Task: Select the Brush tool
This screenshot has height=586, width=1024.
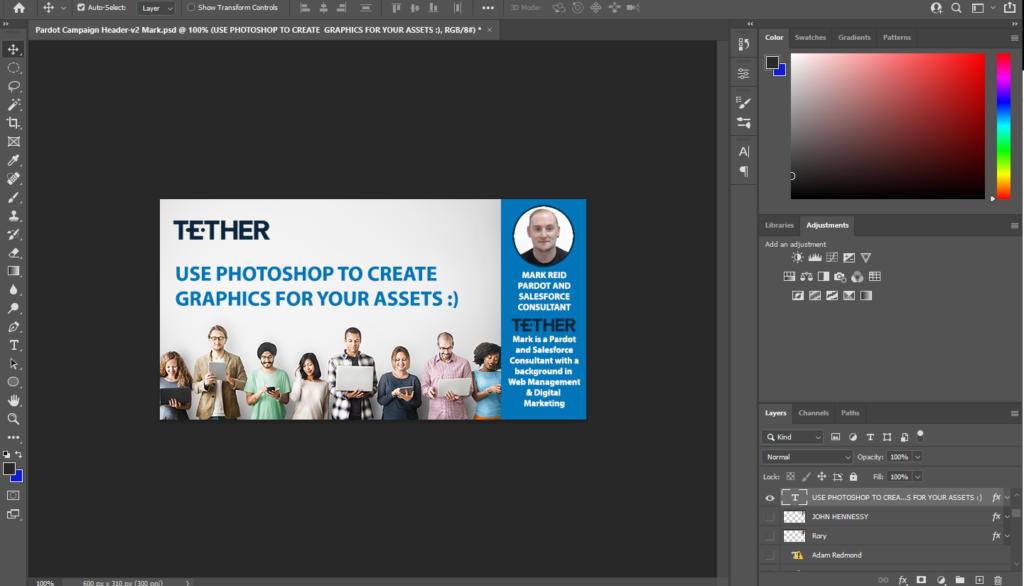Action: 13,197
